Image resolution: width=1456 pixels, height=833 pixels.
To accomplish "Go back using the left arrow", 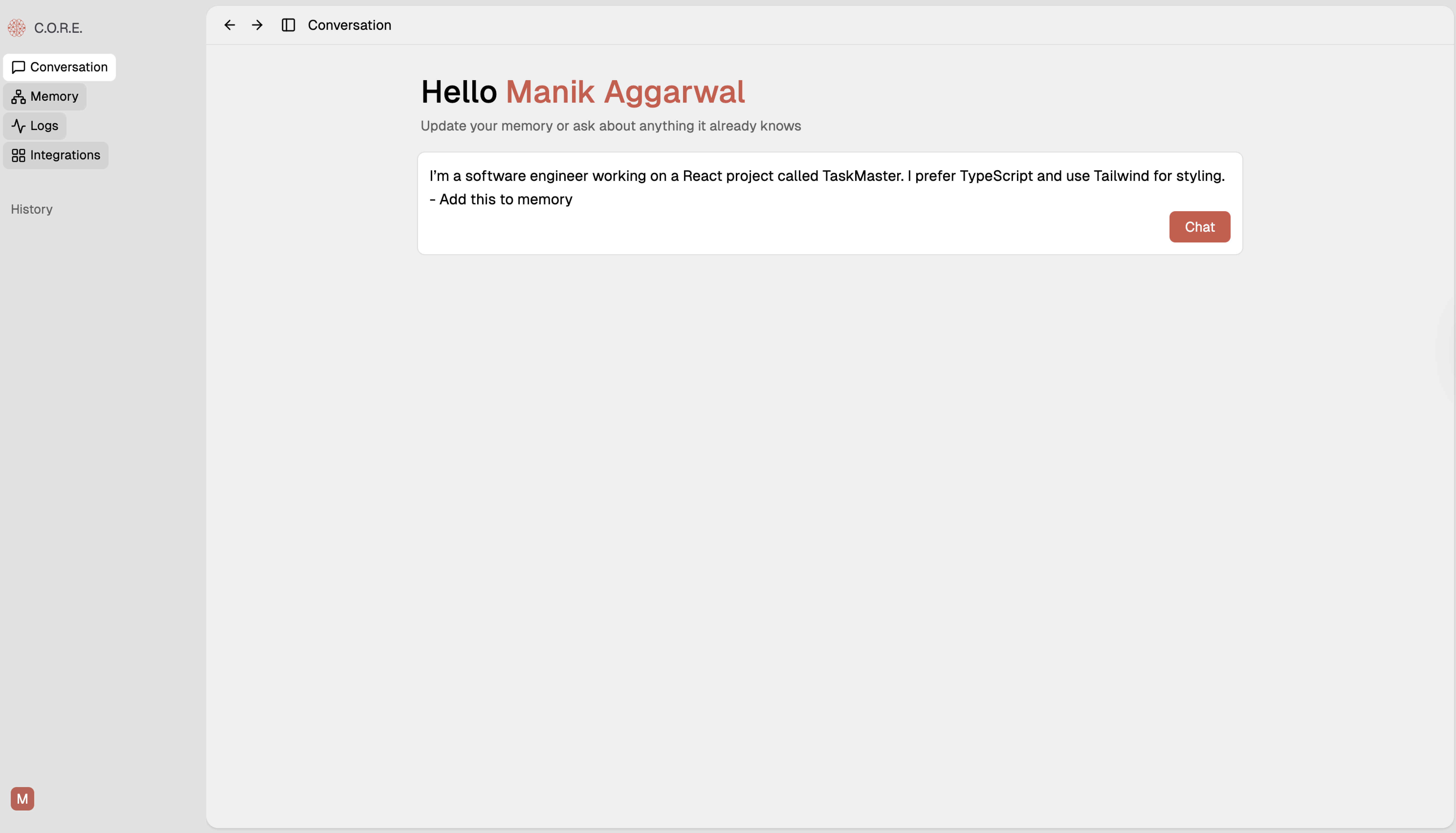I will coord(229,25).
